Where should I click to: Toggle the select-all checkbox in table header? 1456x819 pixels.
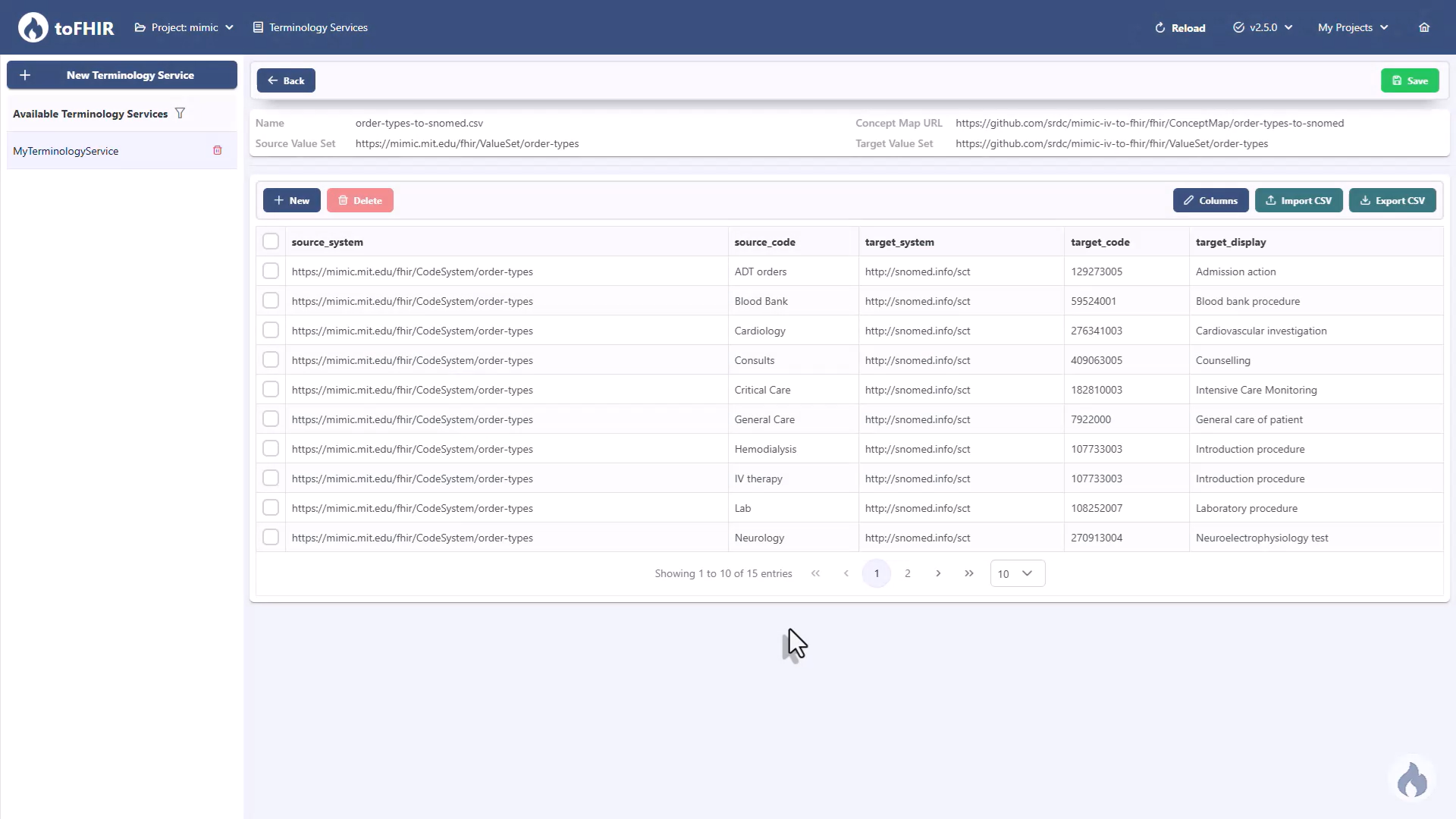[270, 241]
